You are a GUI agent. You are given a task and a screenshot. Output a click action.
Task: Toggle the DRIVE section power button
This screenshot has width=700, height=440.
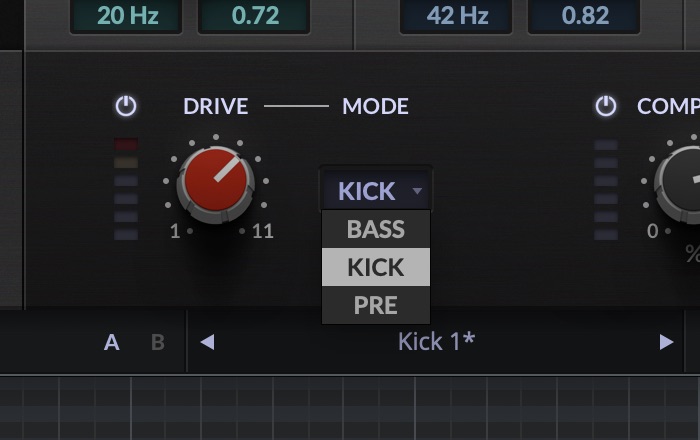click(126, 106)
